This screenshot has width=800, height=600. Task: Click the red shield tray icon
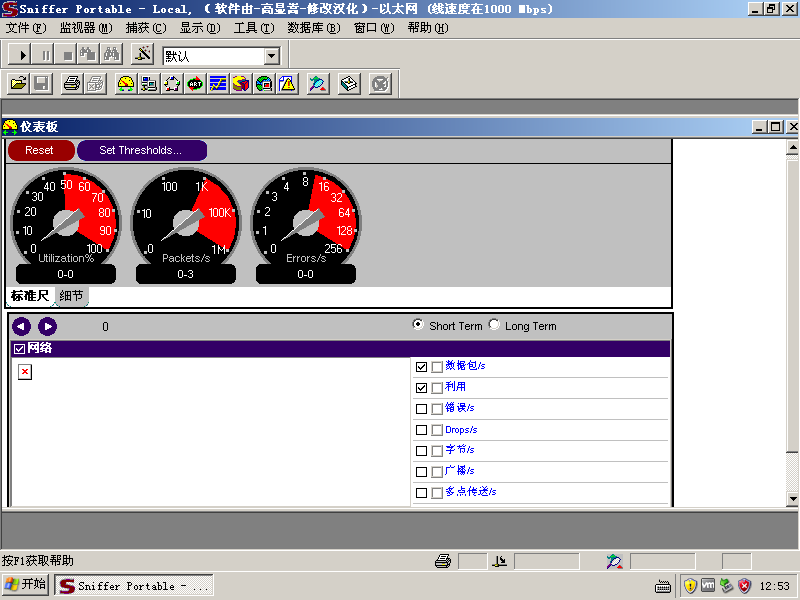745,585
